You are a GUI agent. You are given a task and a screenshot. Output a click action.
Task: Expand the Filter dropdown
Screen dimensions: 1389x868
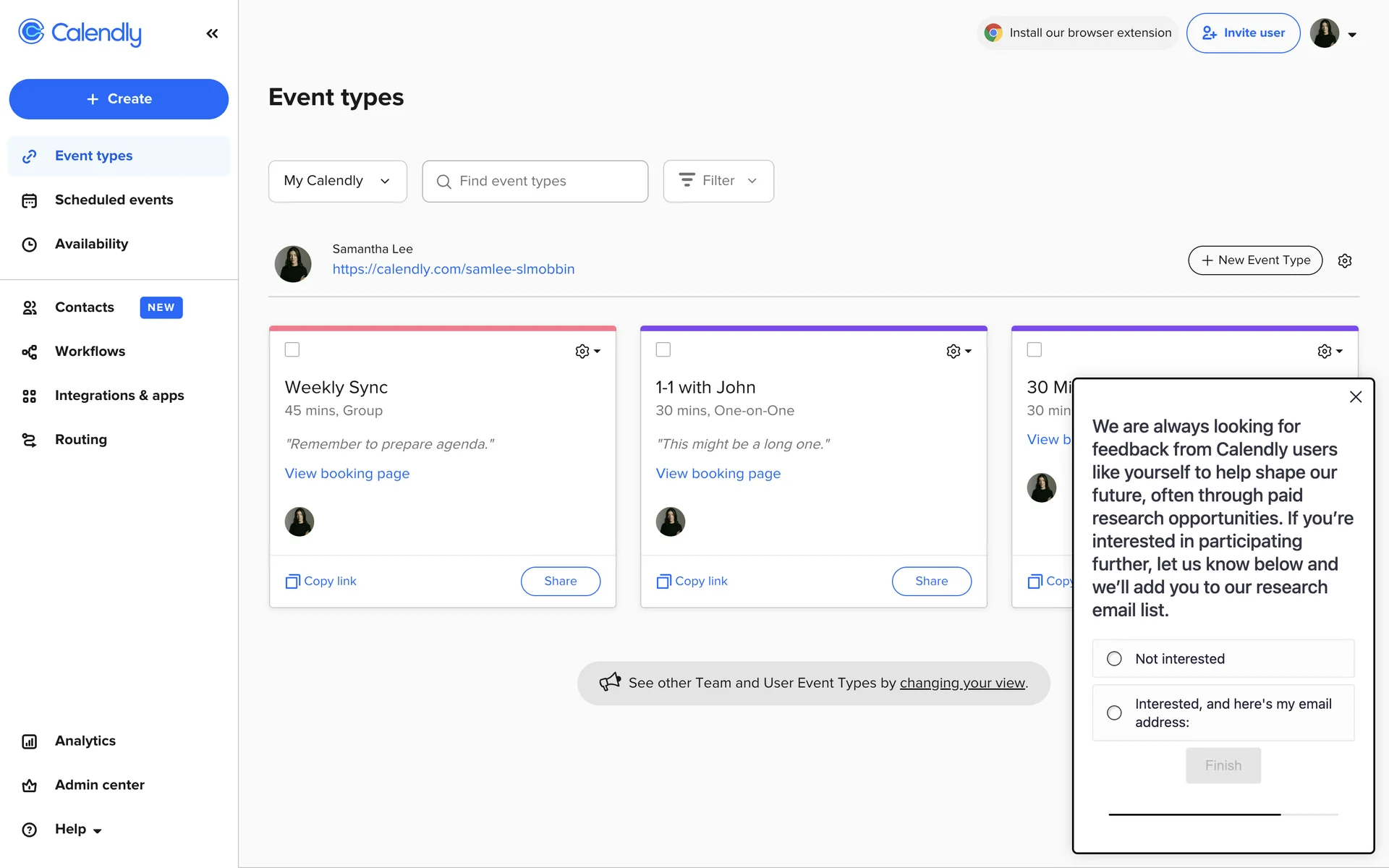718,181
